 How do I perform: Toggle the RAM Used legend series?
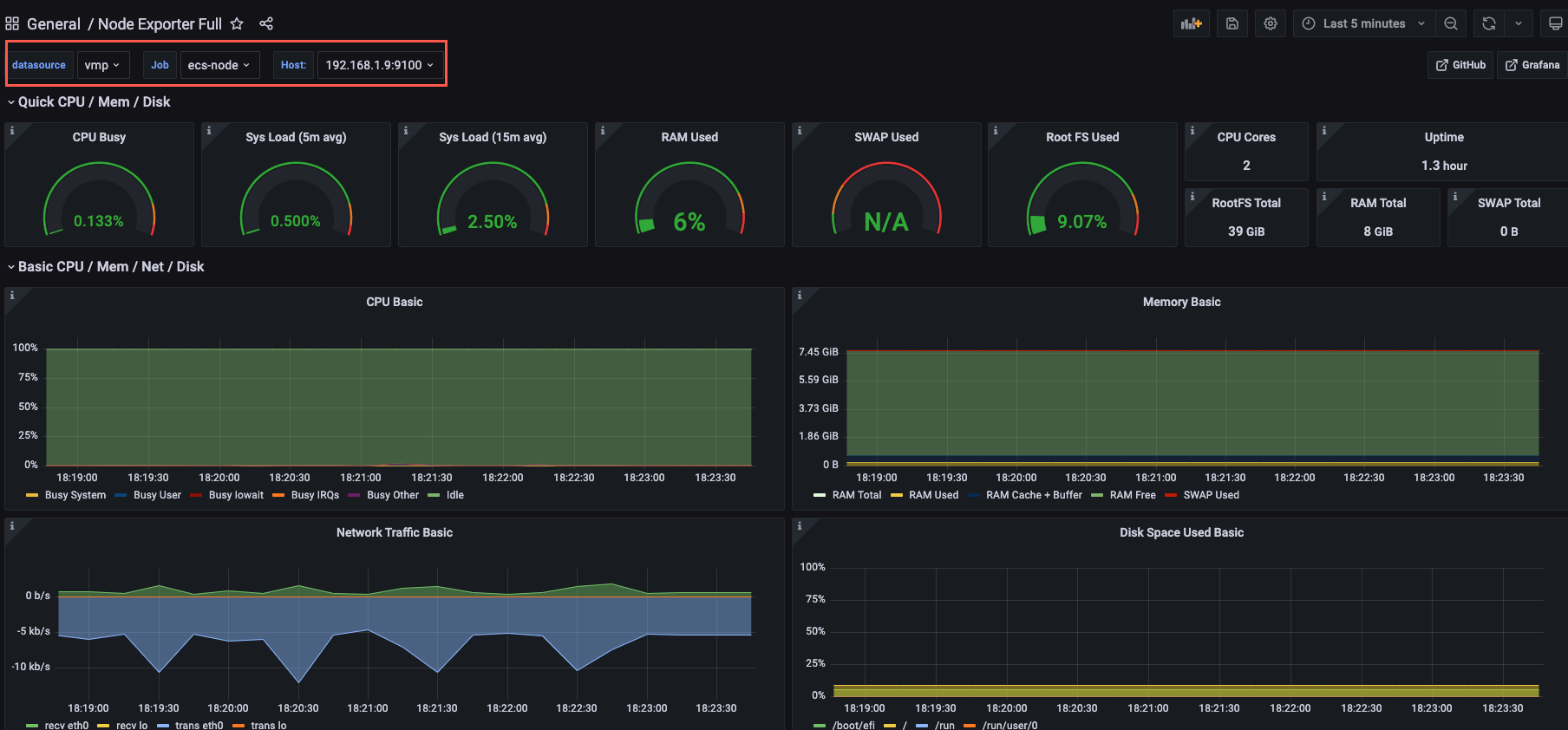point(933,495)
